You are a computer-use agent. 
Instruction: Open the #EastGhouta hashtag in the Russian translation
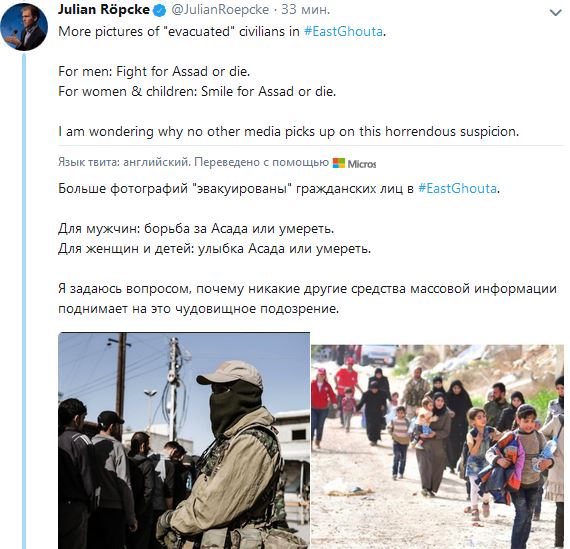coord(457,188)
